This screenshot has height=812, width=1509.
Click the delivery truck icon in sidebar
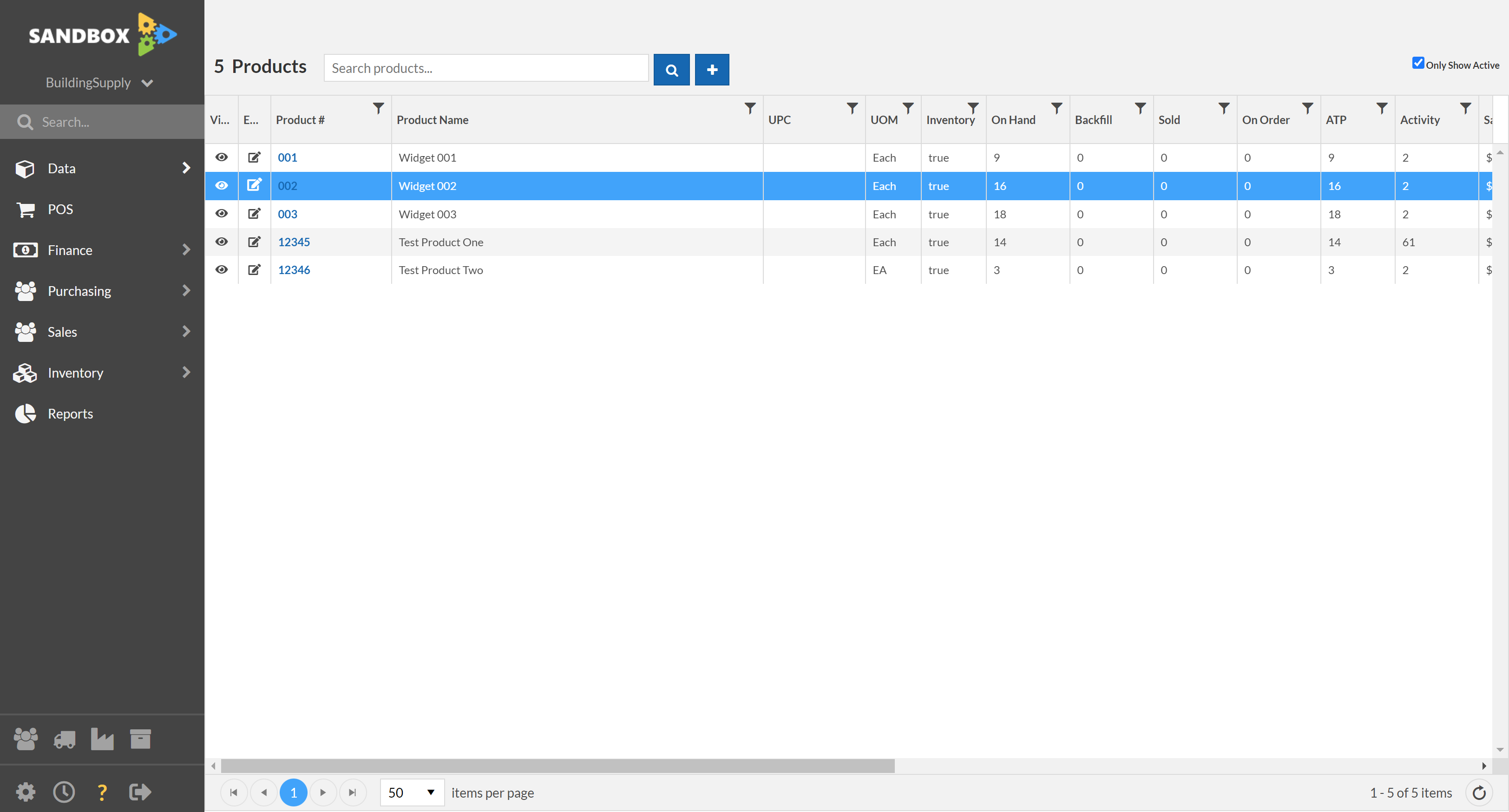pyautogui.click(x=65, y=740)
